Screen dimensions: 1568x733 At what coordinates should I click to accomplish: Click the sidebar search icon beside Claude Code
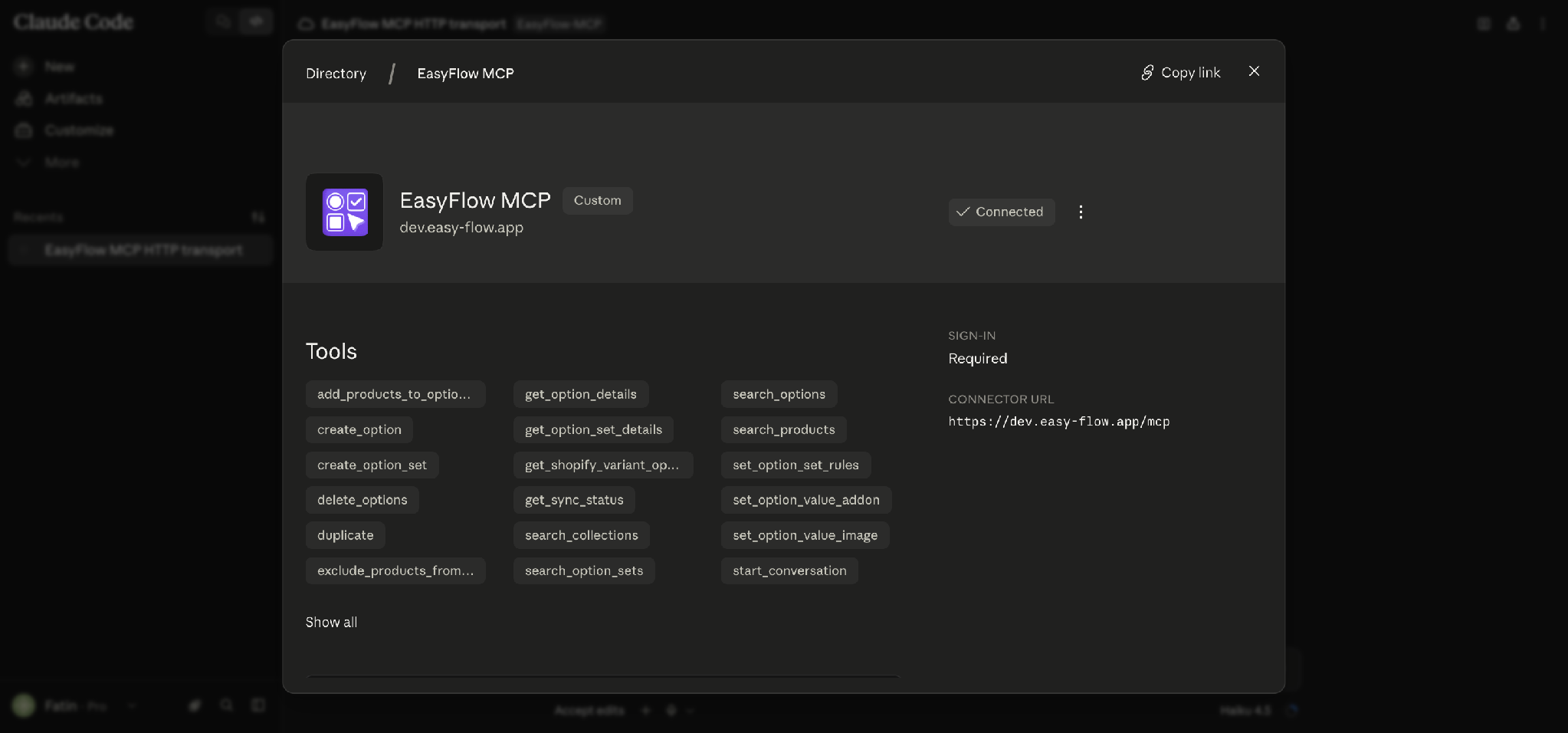[x=223, y=21]
